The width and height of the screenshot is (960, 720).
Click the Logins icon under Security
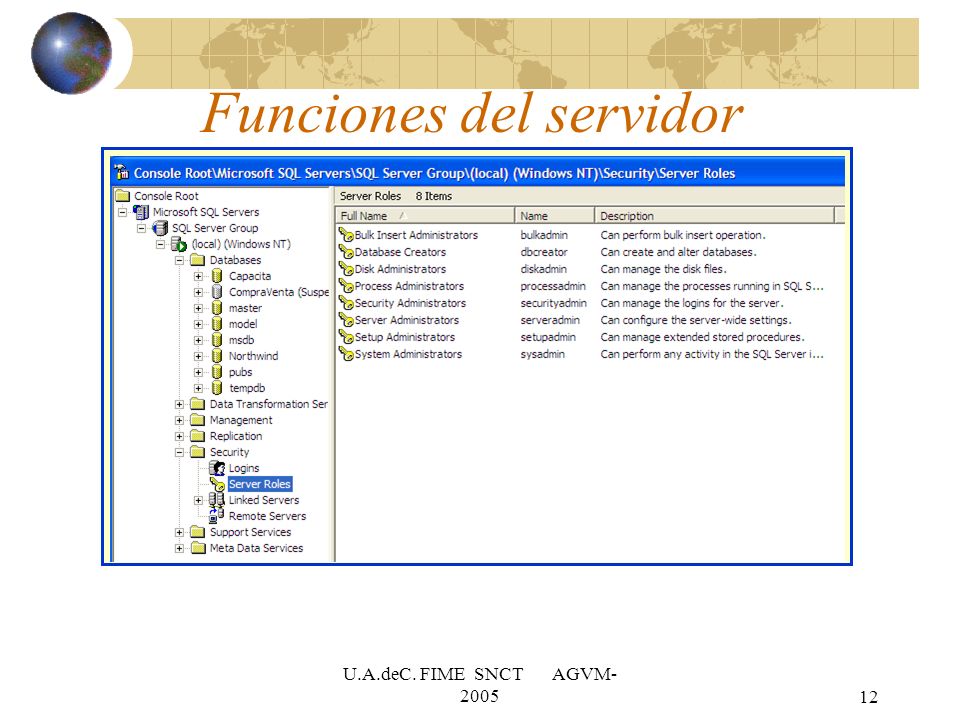(217, 468)
